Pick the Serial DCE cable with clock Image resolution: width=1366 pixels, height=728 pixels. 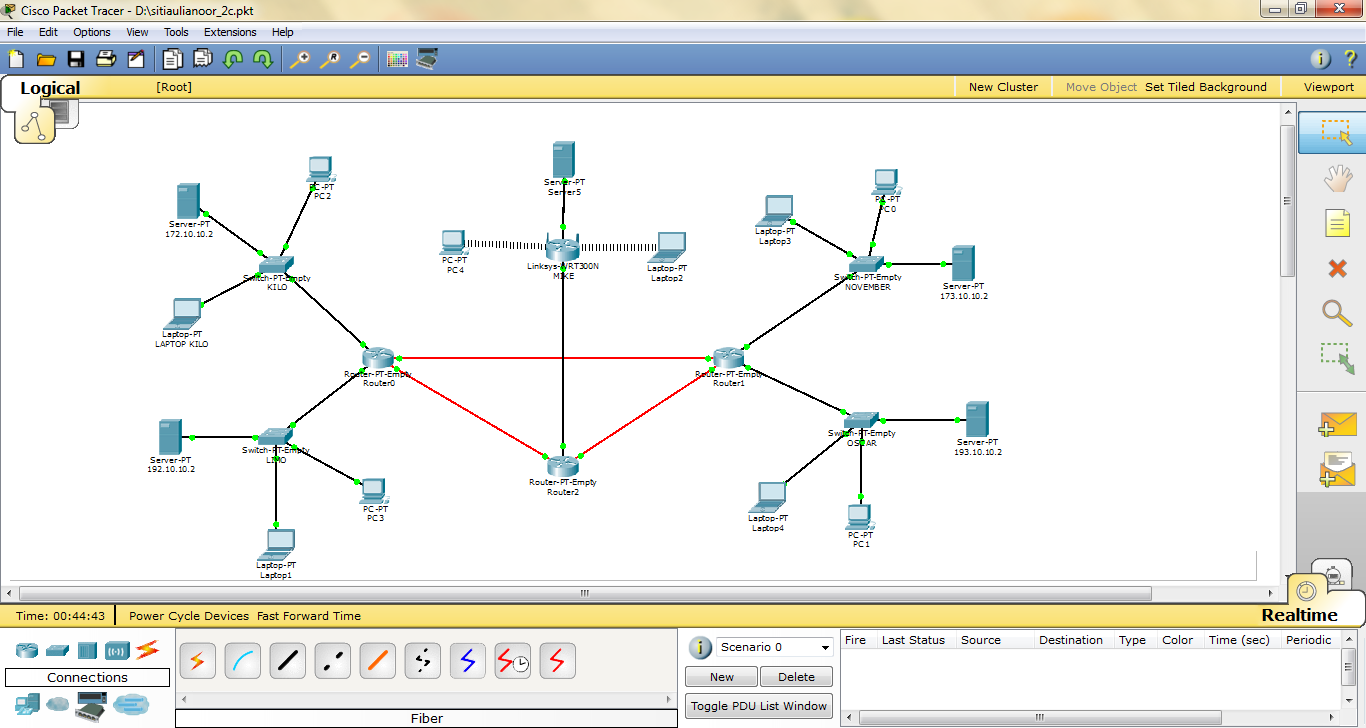513,660
